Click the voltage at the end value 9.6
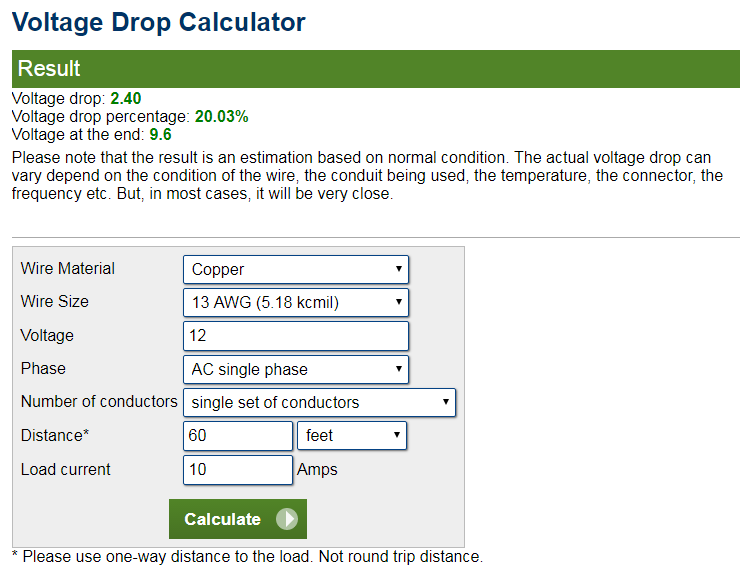 pos(161,133)
